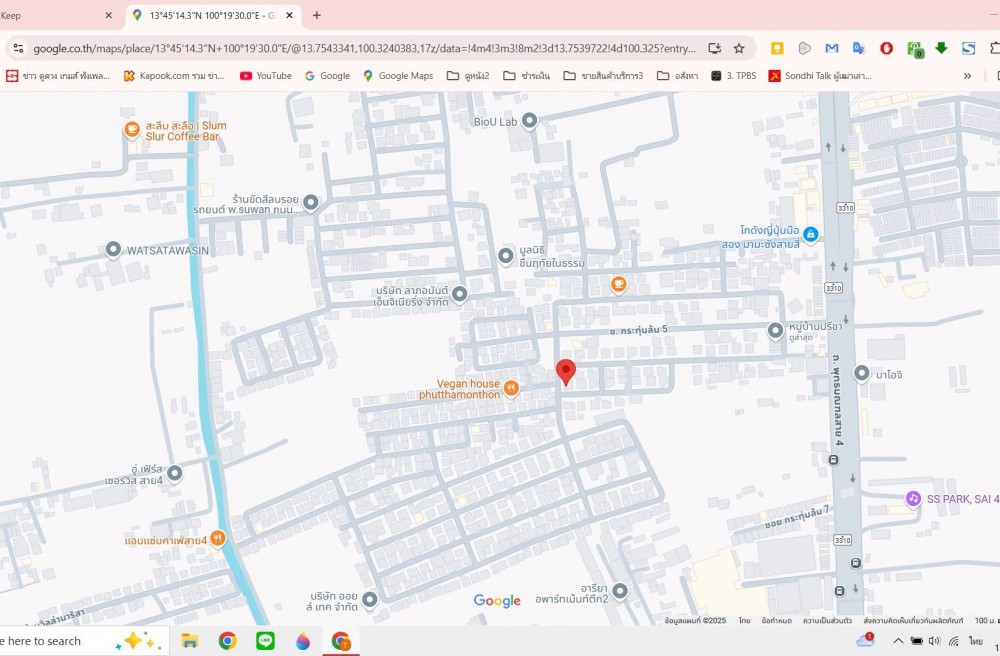Click the bus stop icon beside ถ. พุทธมณฑลสาย 4 label
Viewport: 1000px width, 656px height.
(834, 460)
